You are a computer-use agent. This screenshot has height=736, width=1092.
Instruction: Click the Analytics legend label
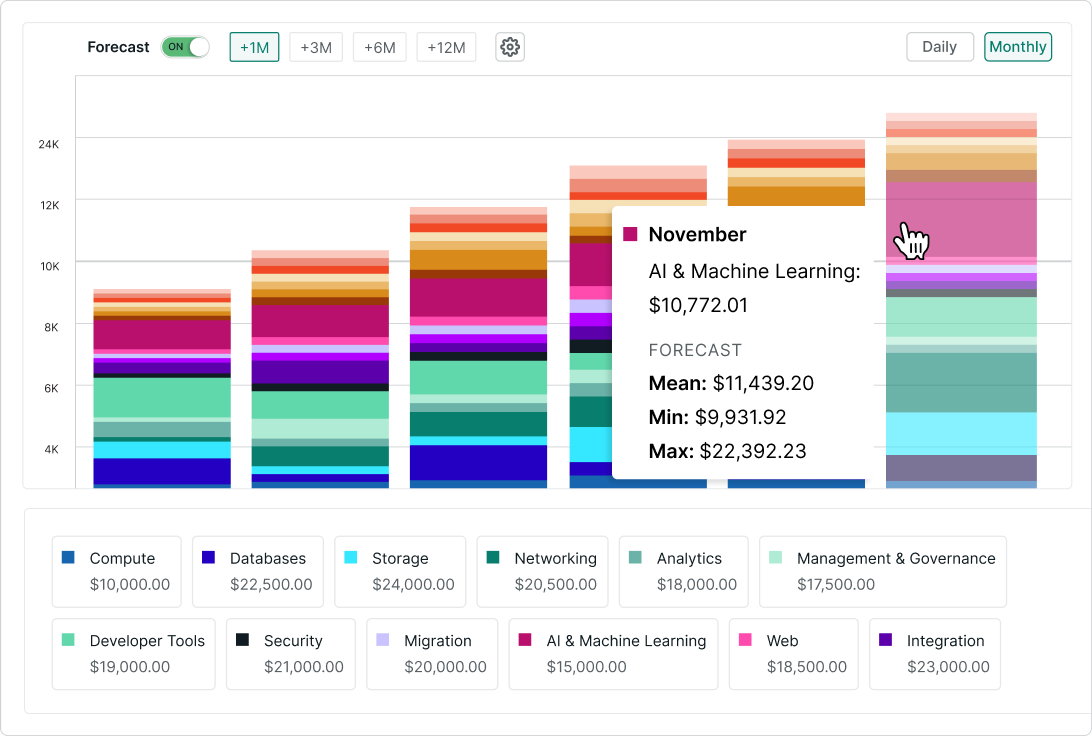click(x=689, y=558)
